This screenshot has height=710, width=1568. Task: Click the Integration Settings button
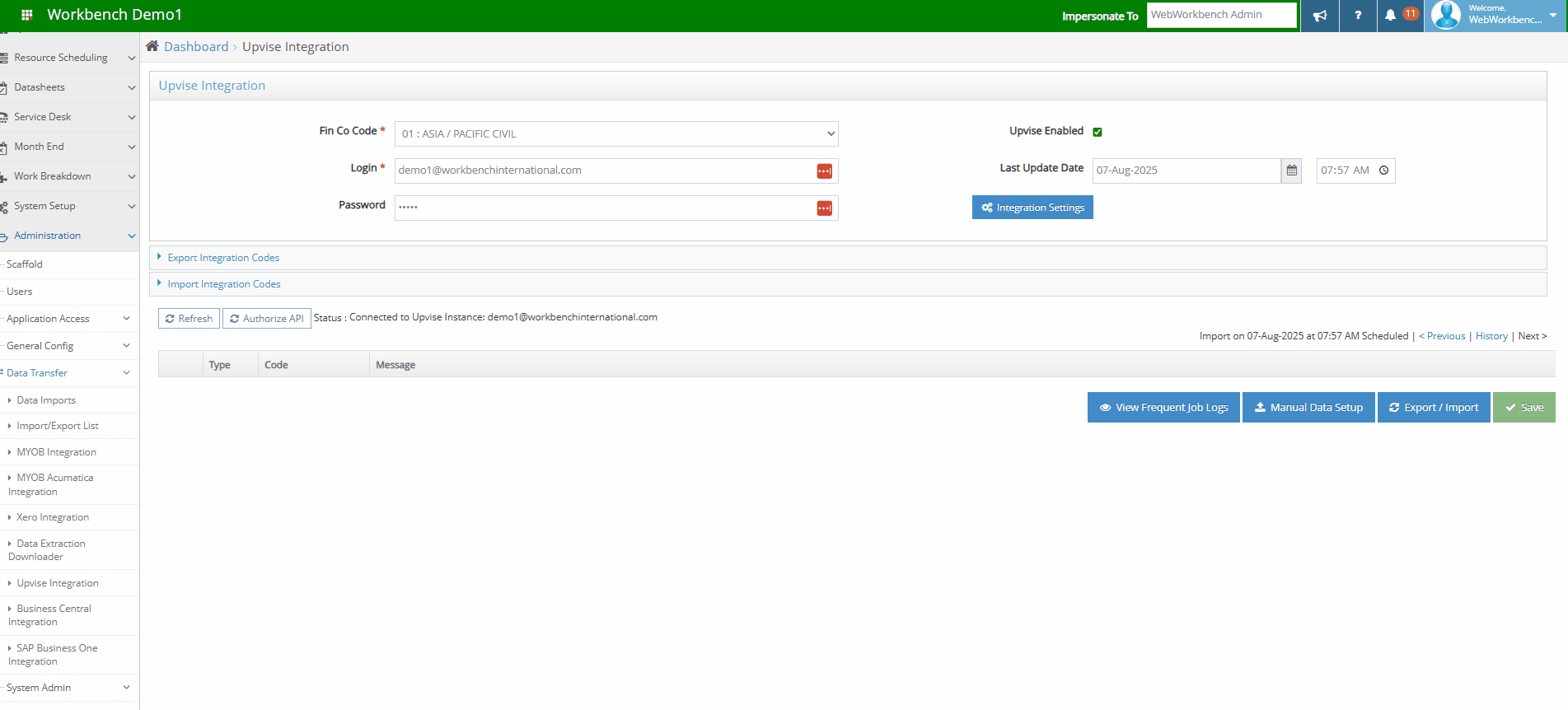click(x=1032, y=208)
